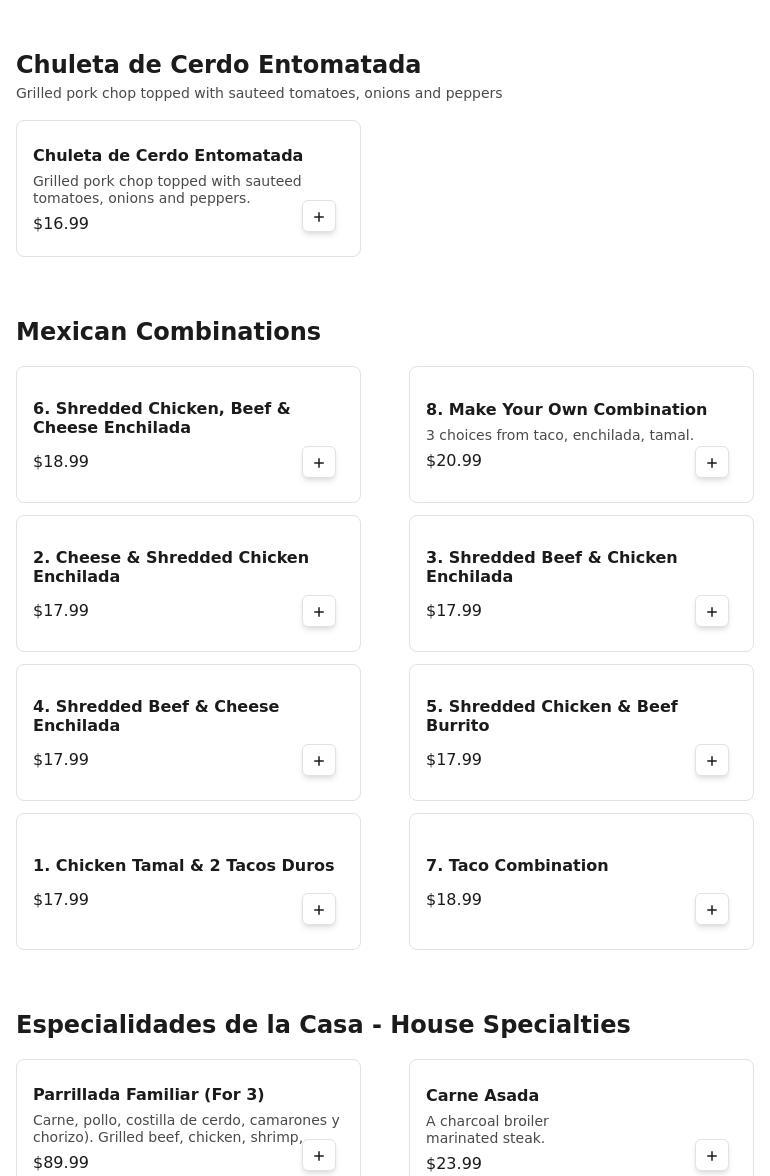Add Make Your Own Combination plus button
This screenshot has width=770, height=1176.
[712, 463]
